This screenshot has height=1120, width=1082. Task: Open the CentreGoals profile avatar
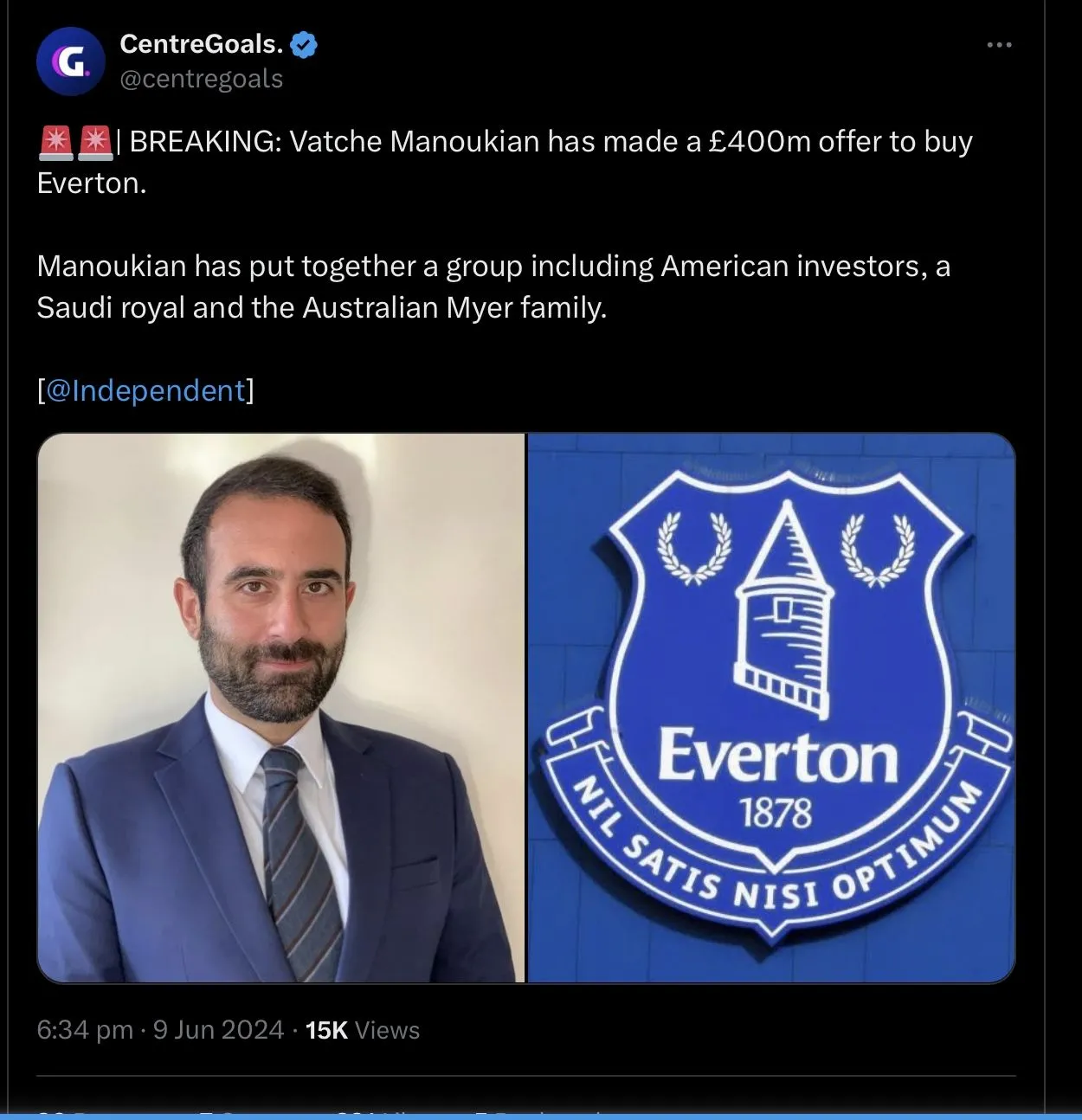point(70,61)
